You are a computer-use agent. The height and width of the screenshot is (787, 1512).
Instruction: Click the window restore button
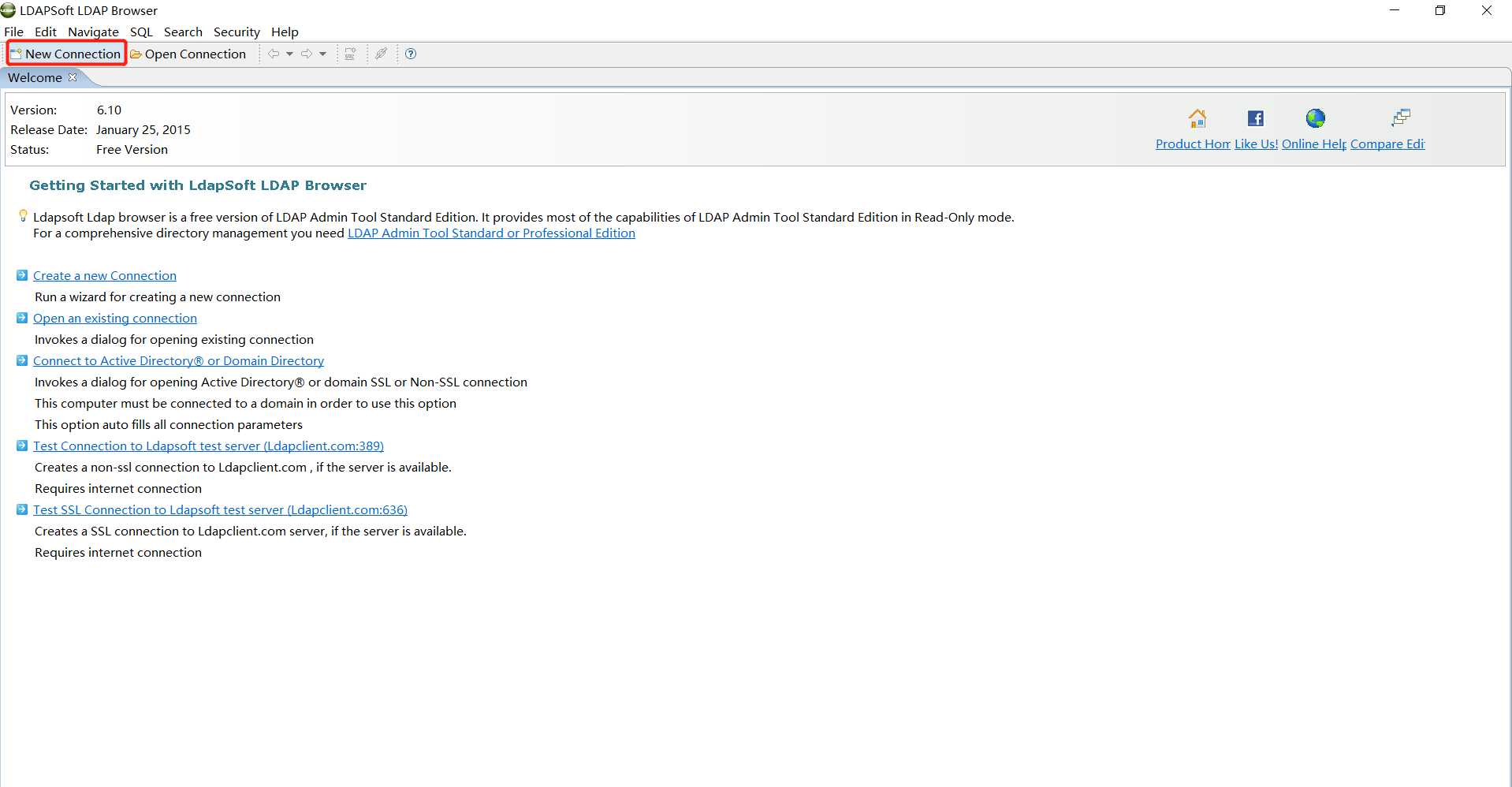(x=1440, y=10)
